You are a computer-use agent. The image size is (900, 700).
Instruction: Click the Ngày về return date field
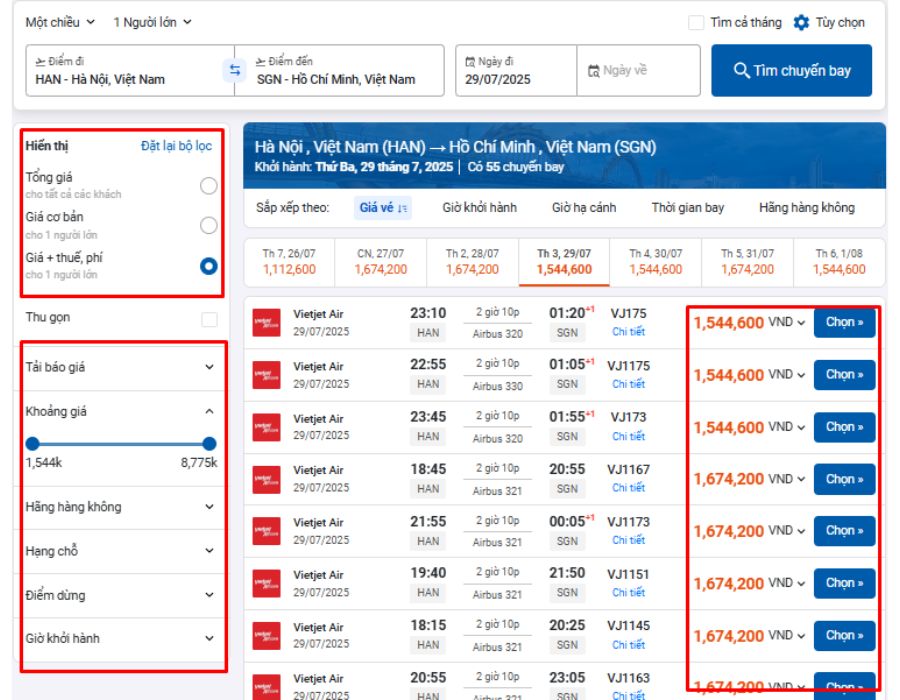(x=638, y=71)
